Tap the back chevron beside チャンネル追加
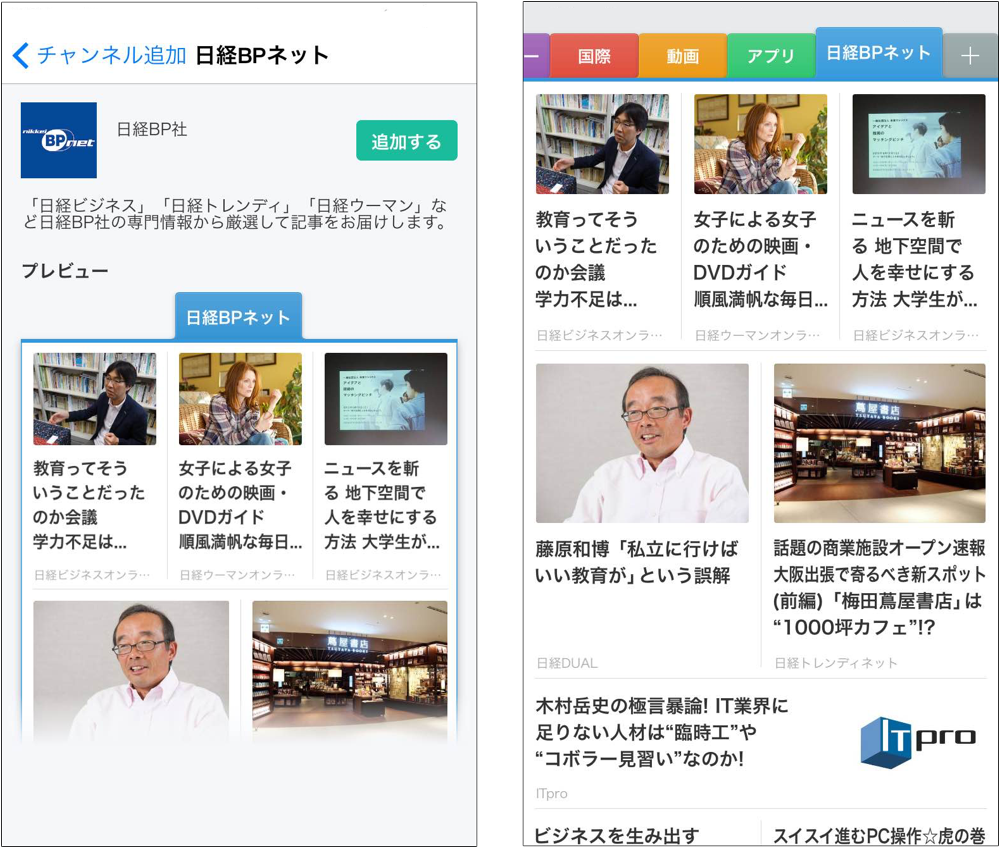Screen dimensions: 1000x847 [20, 55]
